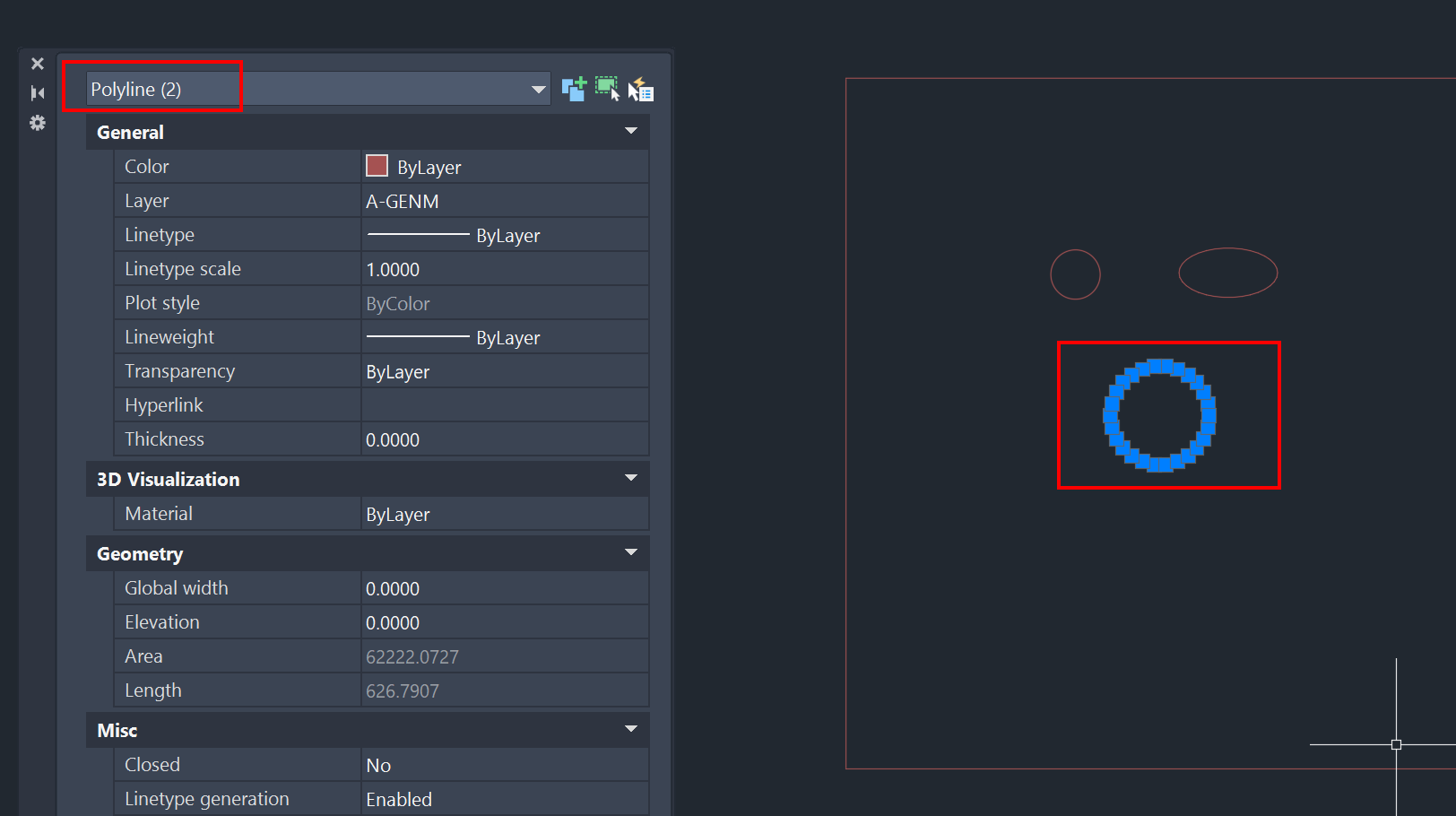Toggle the PICKADD new selection icon
Screen dimensions: 1456x816
(x=574, y=89)
